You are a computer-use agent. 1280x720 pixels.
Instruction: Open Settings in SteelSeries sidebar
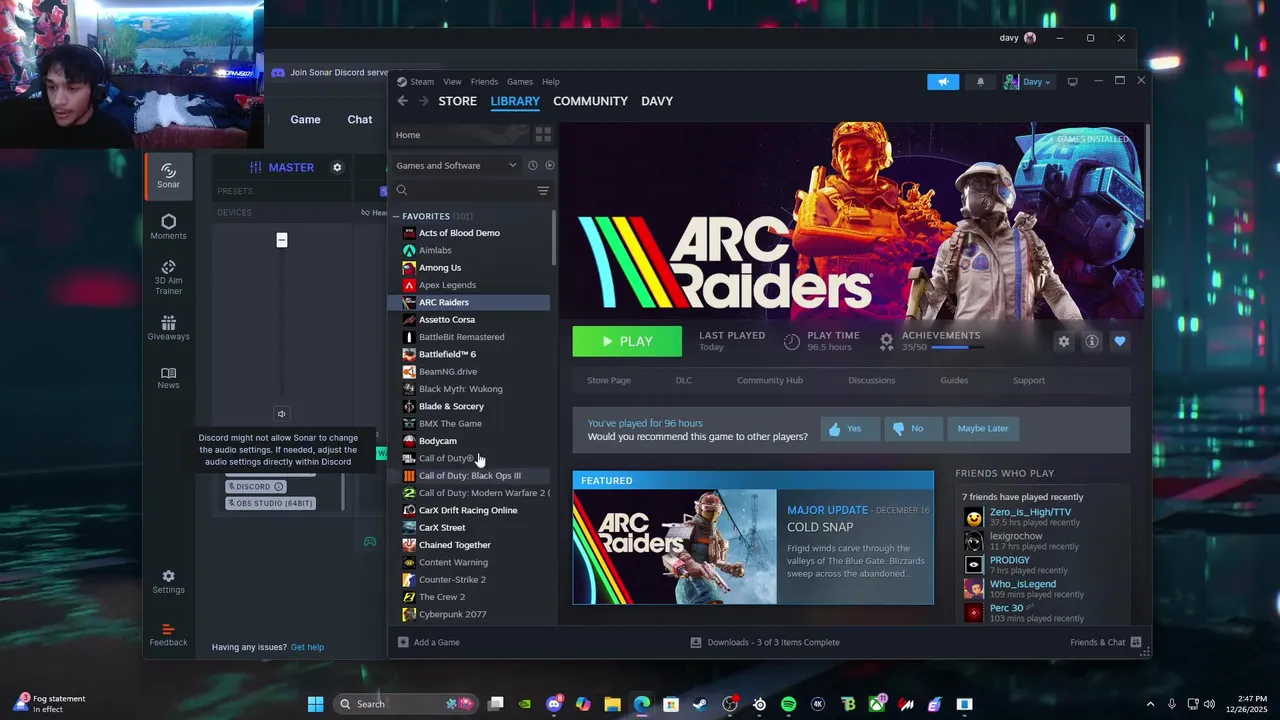pos(168,582)
